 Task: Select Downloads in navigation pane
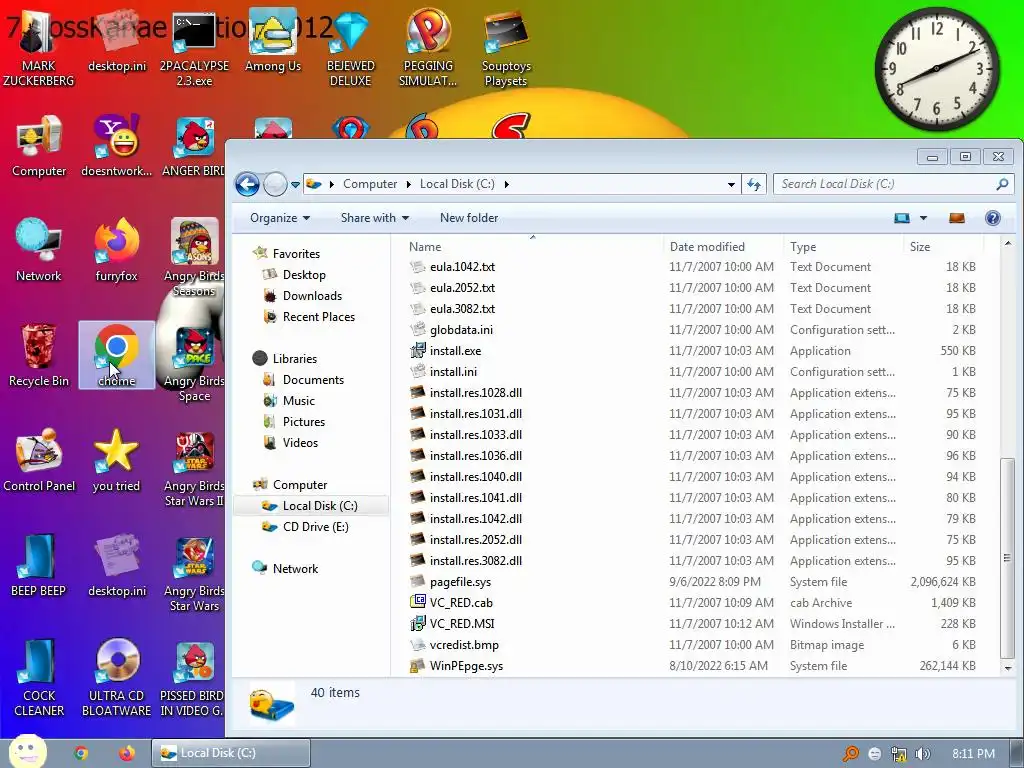tap(312, 296)
